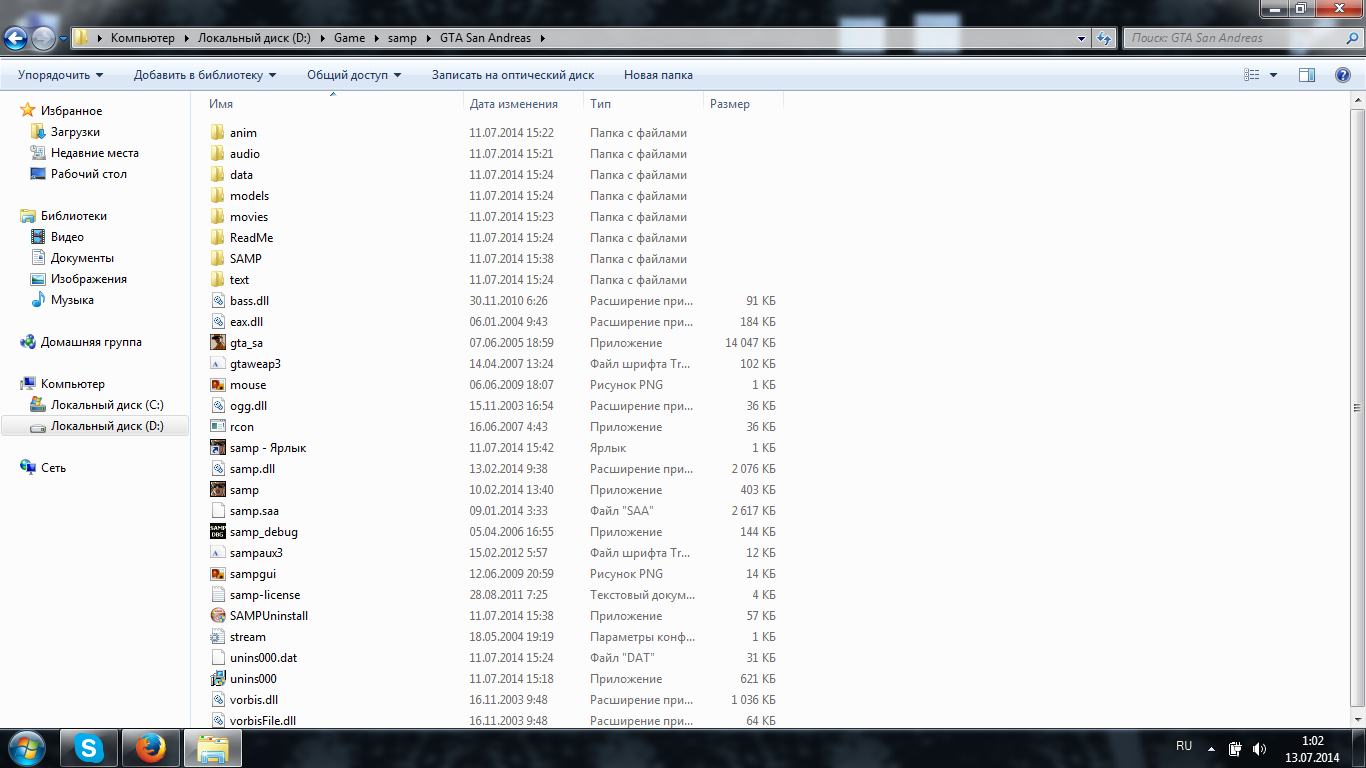The width and height of the screenshot is (1366, 768).
Task: Expand the Общий доступ dropdown
Action: point(354,75)
